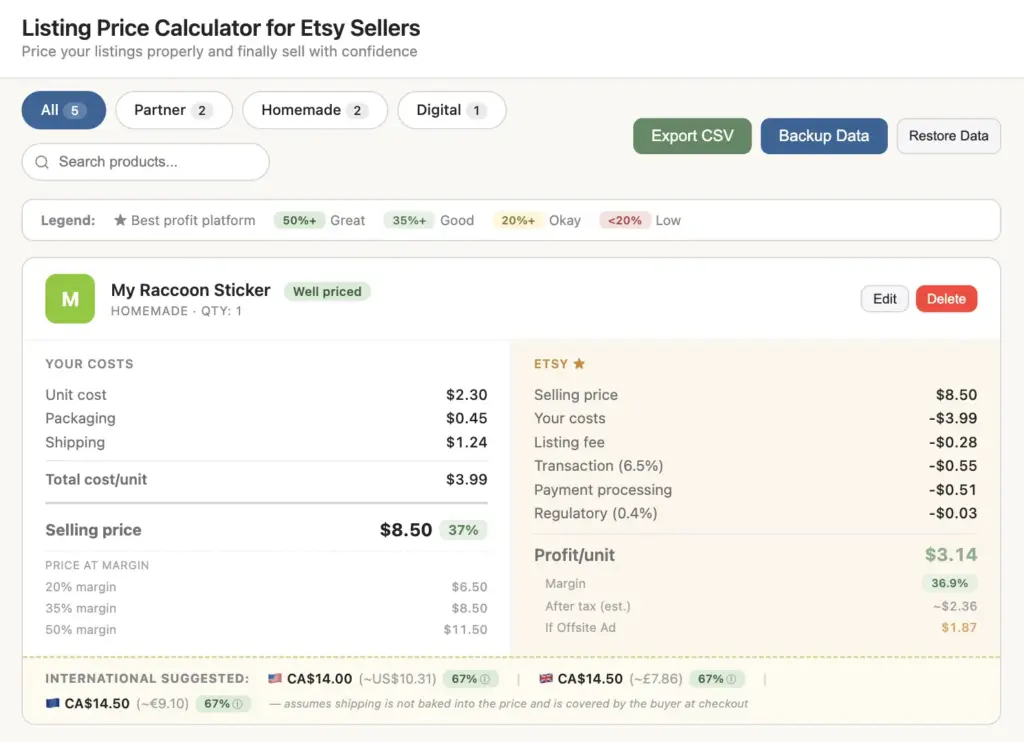Click the 50% margin price $11.50

(x=465, y=630)
